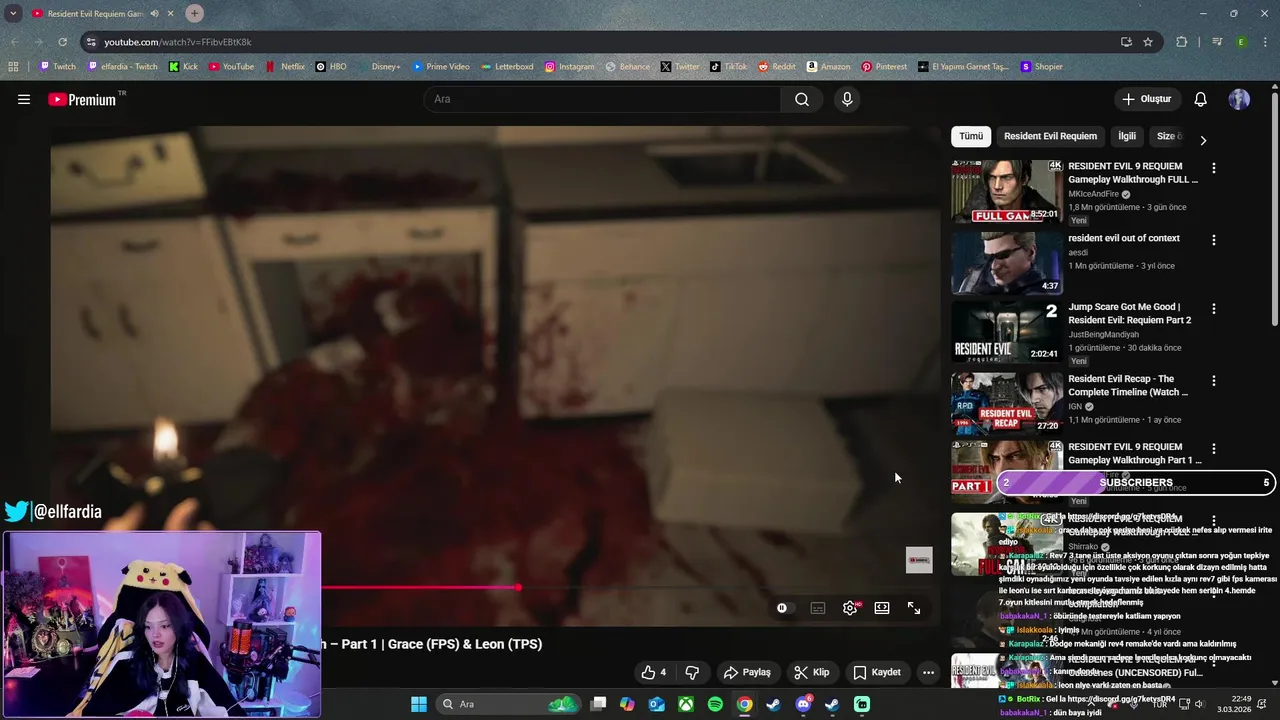This screenshot has width=1280, height=720.
Task: Open Discord from the taskbar
Action: click(803, 704)
